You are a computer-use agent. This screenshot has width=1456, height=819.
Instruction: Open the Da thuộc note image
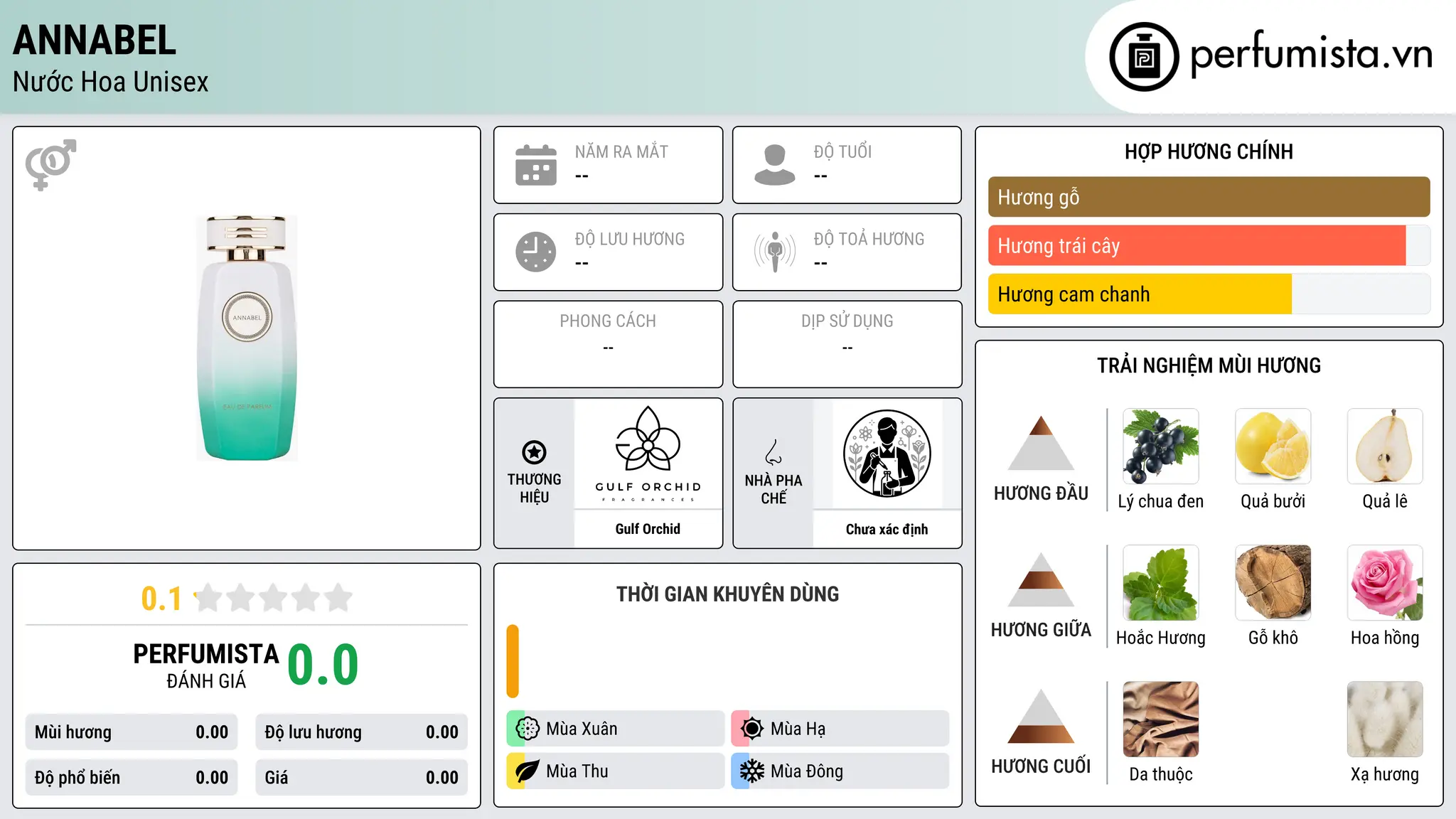click(x=1161, y=719)
